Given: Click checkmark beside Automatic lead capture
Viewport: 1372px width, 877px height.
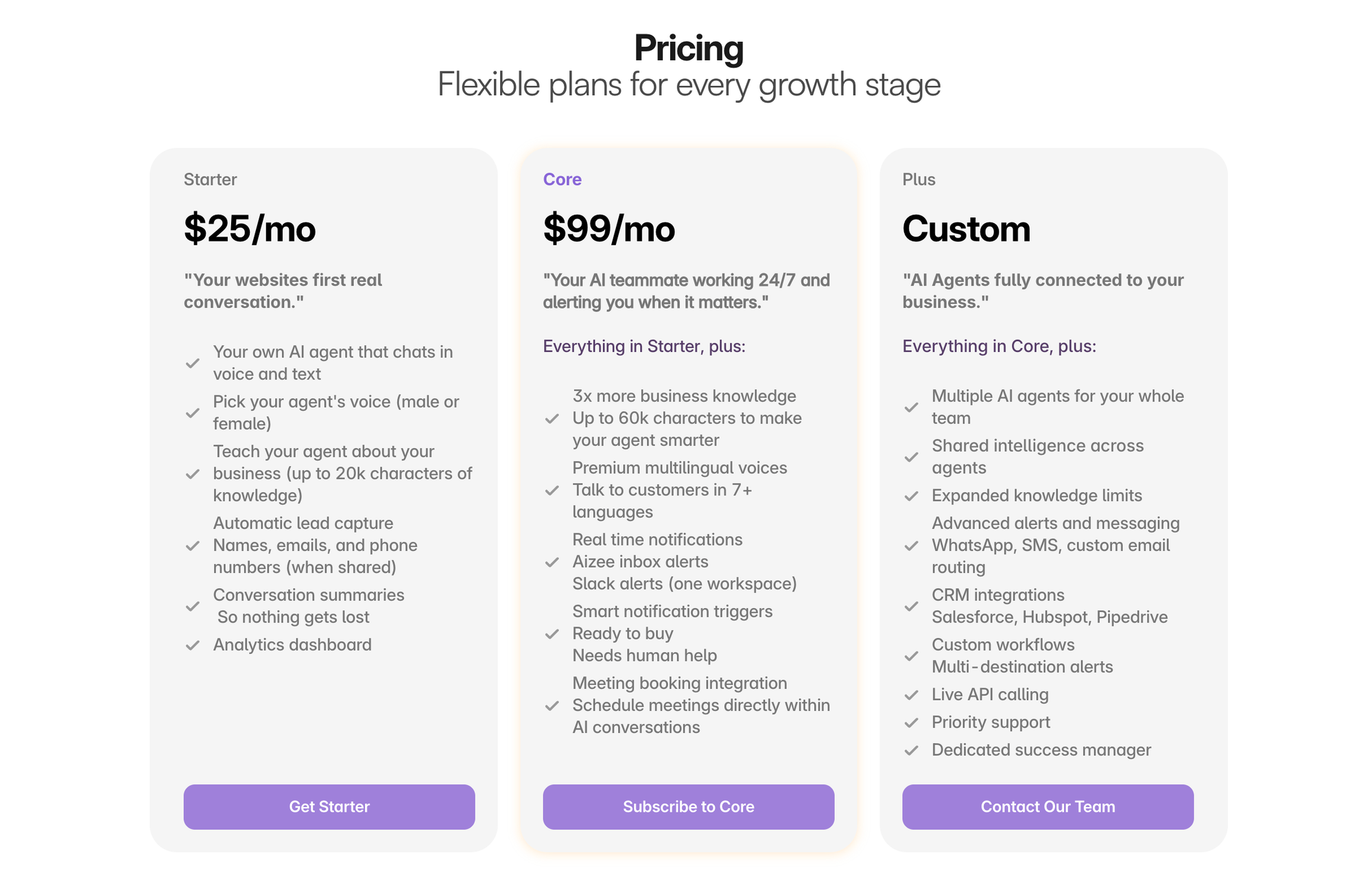Looking at the screenshot, I should [193, 546].
